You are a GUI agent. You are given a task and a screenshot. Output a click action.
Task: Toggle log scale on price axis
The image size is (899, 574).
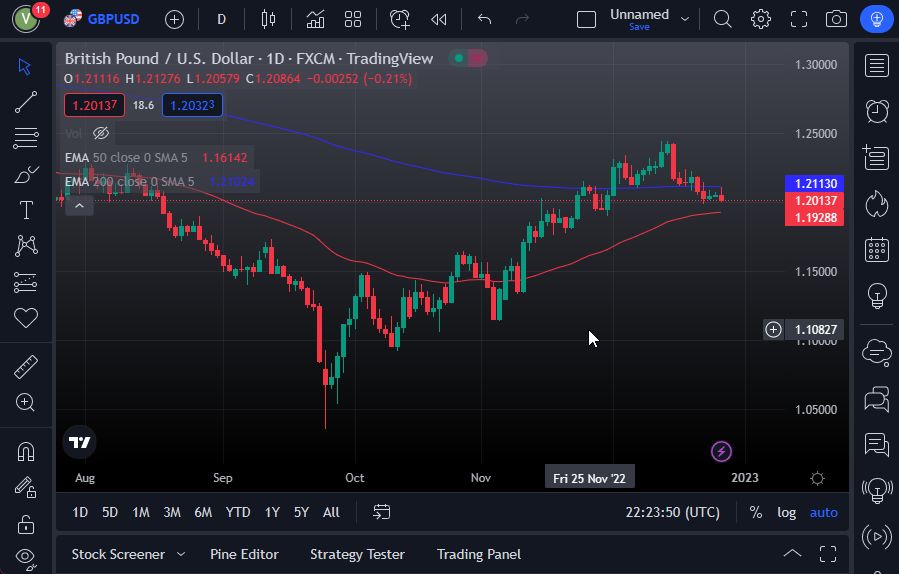click(787, 512)
